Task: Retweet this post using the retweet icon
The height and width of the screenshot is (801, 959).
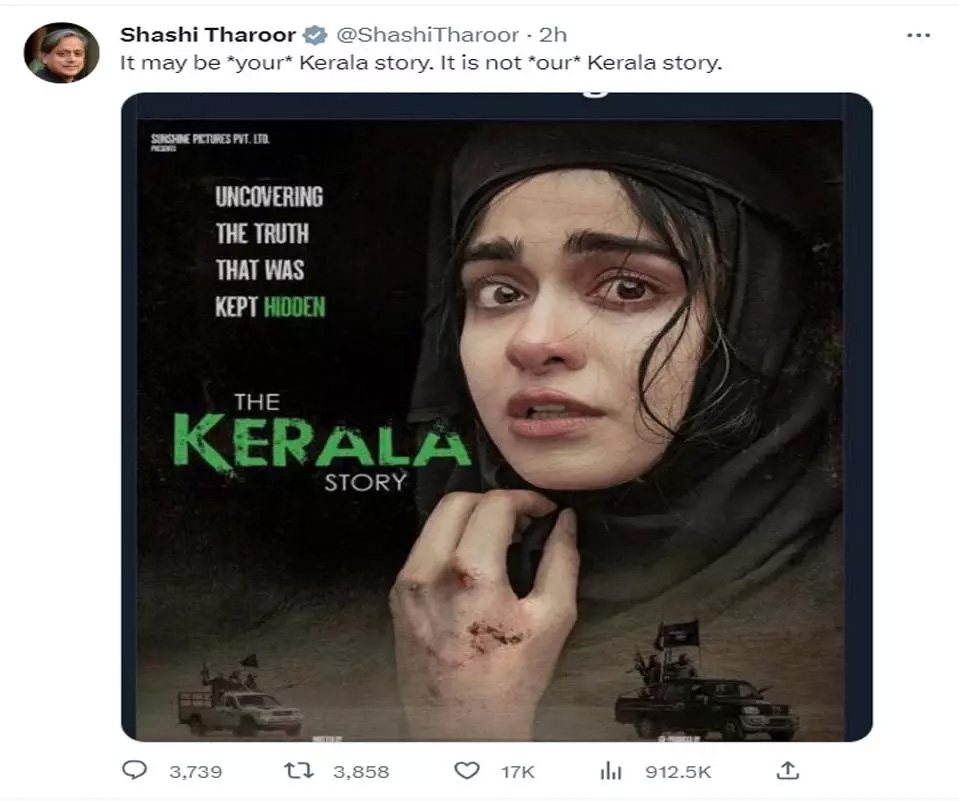Action: tap(299, 770)
